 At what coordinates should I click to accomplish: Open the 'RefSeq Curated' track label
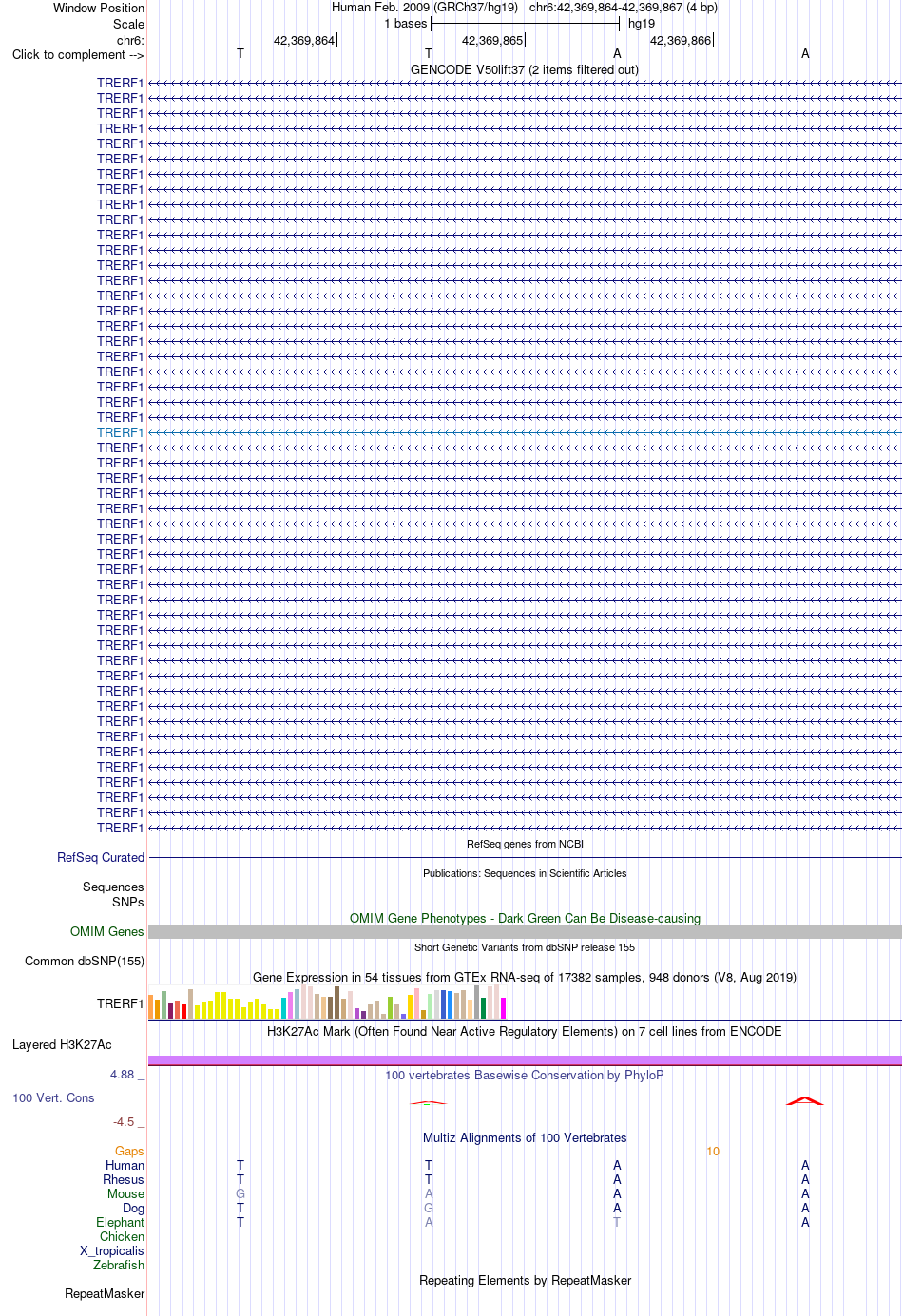tap(101, 857)
